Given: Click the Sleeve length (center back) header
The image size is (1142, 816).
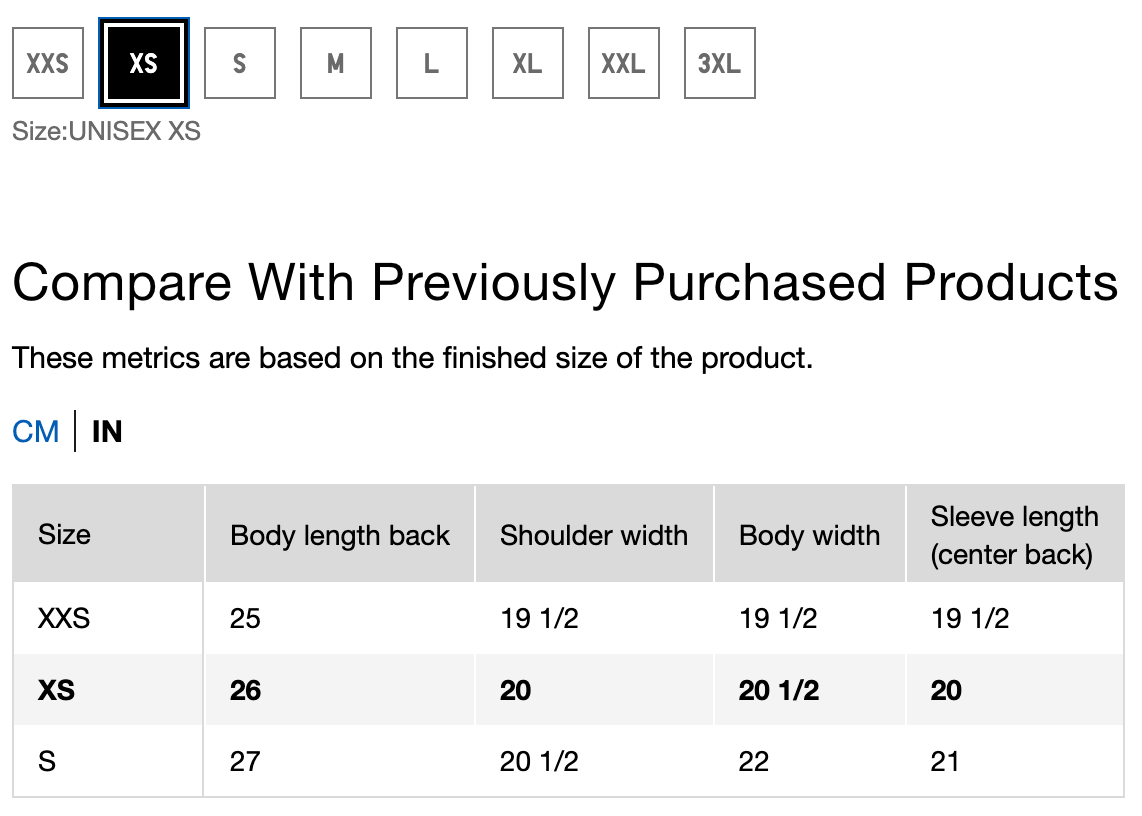Looking at the screenshot, I should pos(1015,534).
